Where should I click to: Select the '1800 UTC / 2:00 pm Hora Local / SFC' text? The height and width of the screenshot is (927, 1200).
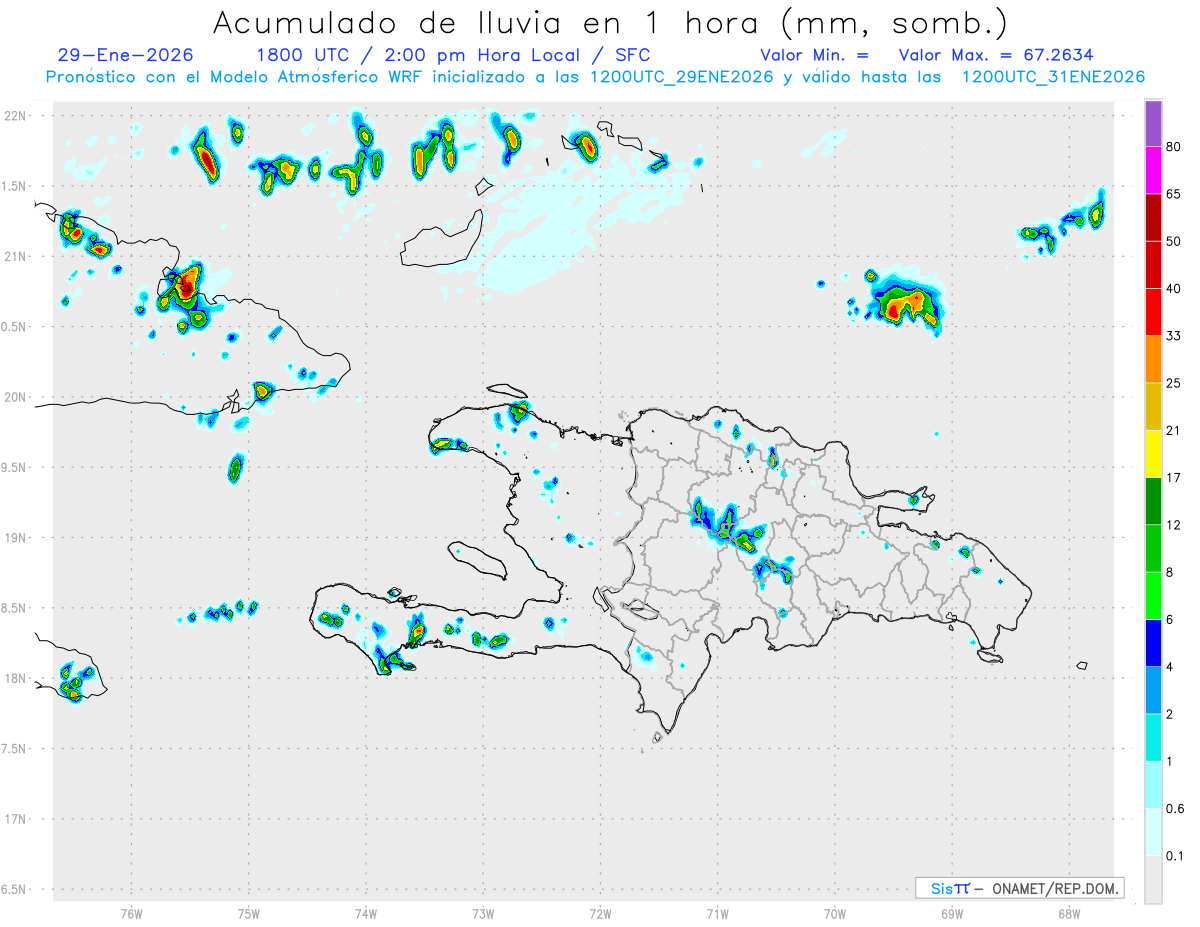[x=453, y=54]
